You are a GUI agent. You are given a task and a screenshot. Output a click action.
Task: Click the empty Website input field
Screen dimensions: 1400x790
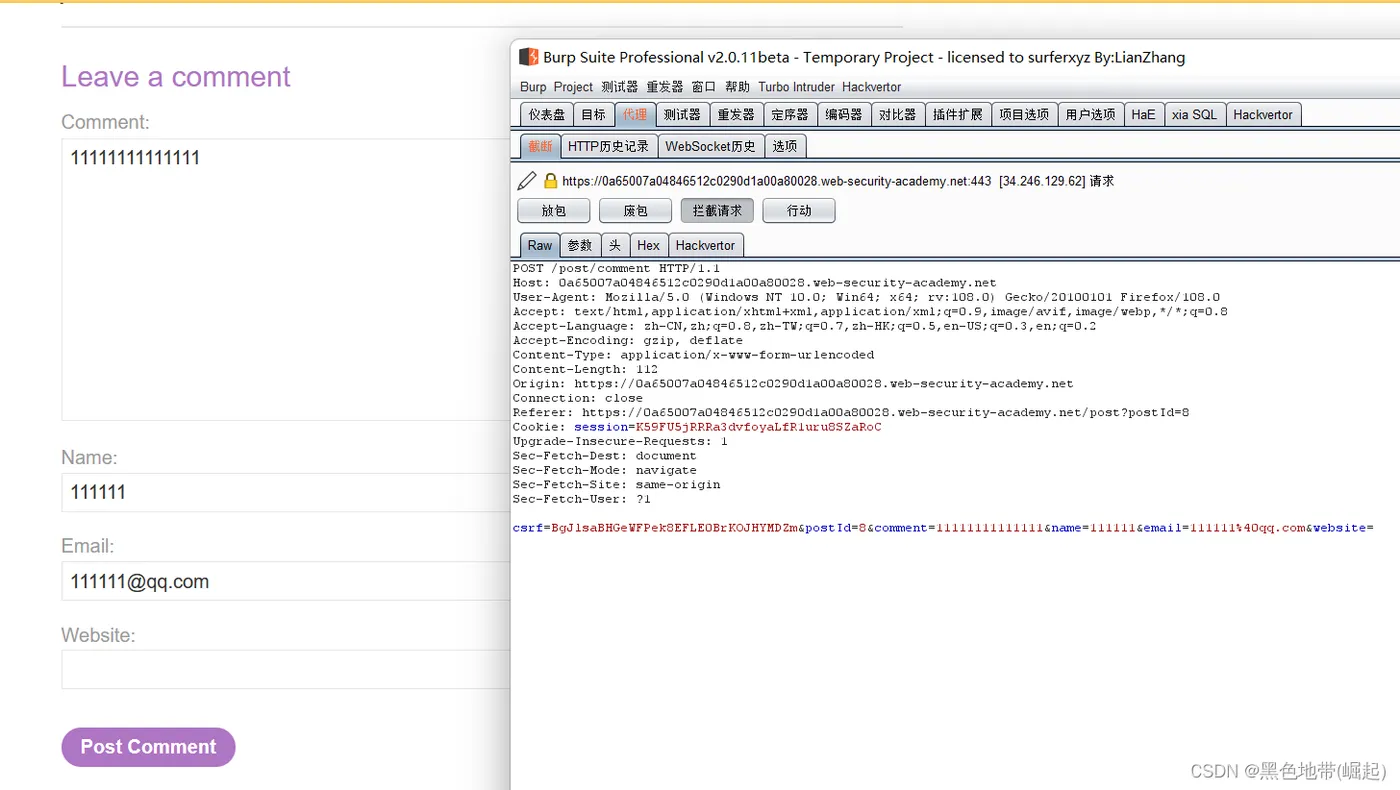(286, 670)
